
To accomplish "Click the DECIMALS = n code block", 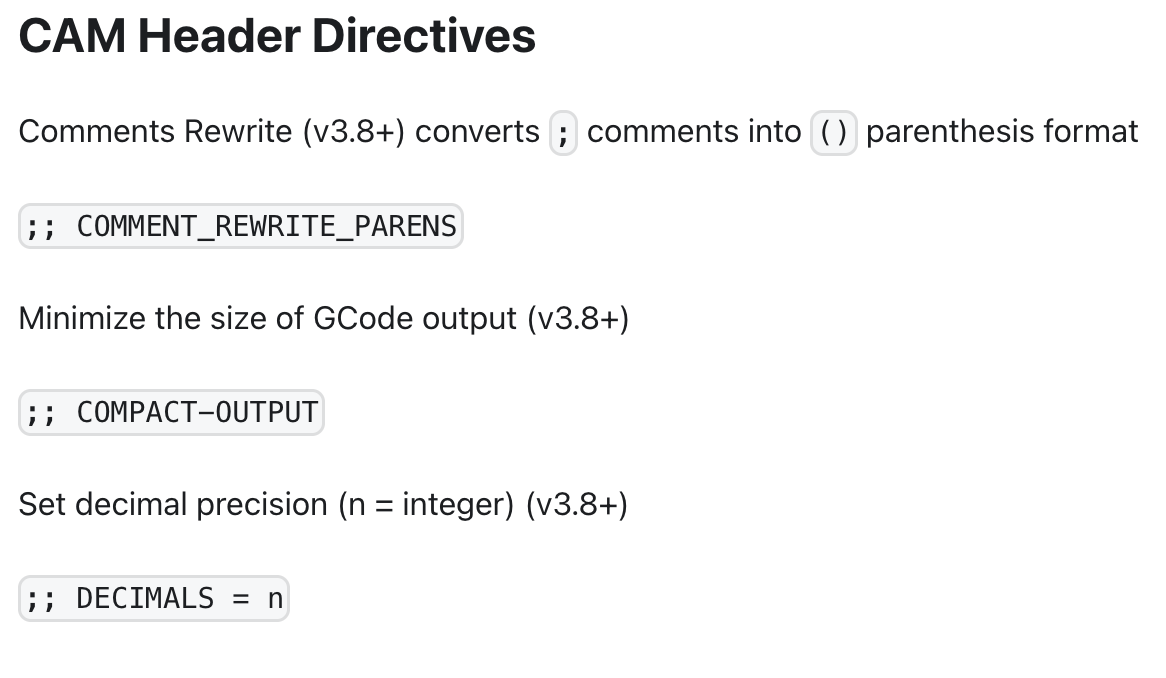I will point(154,598).
